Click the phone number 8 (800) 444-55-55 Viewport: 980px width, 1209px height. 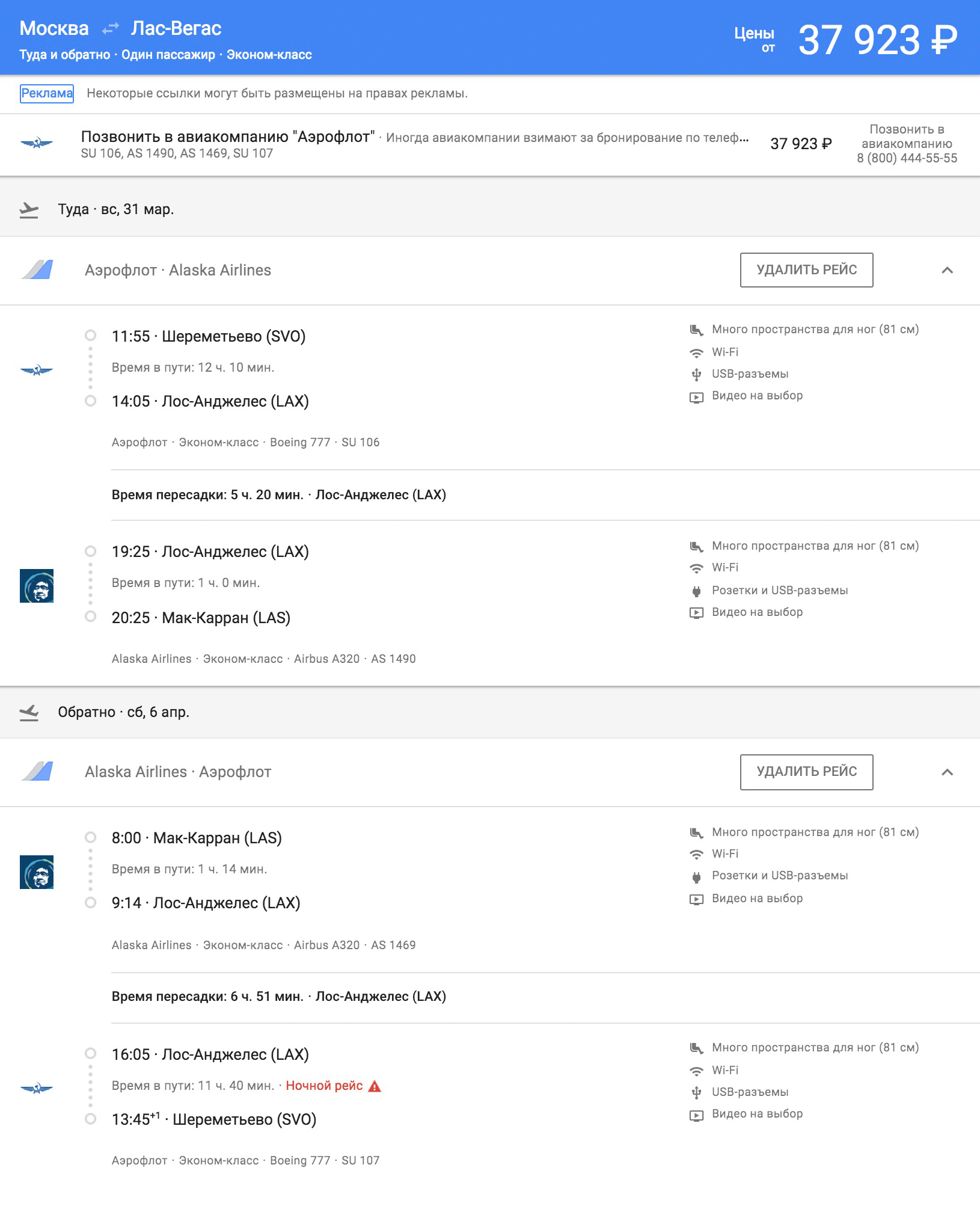tap(907, 158)
